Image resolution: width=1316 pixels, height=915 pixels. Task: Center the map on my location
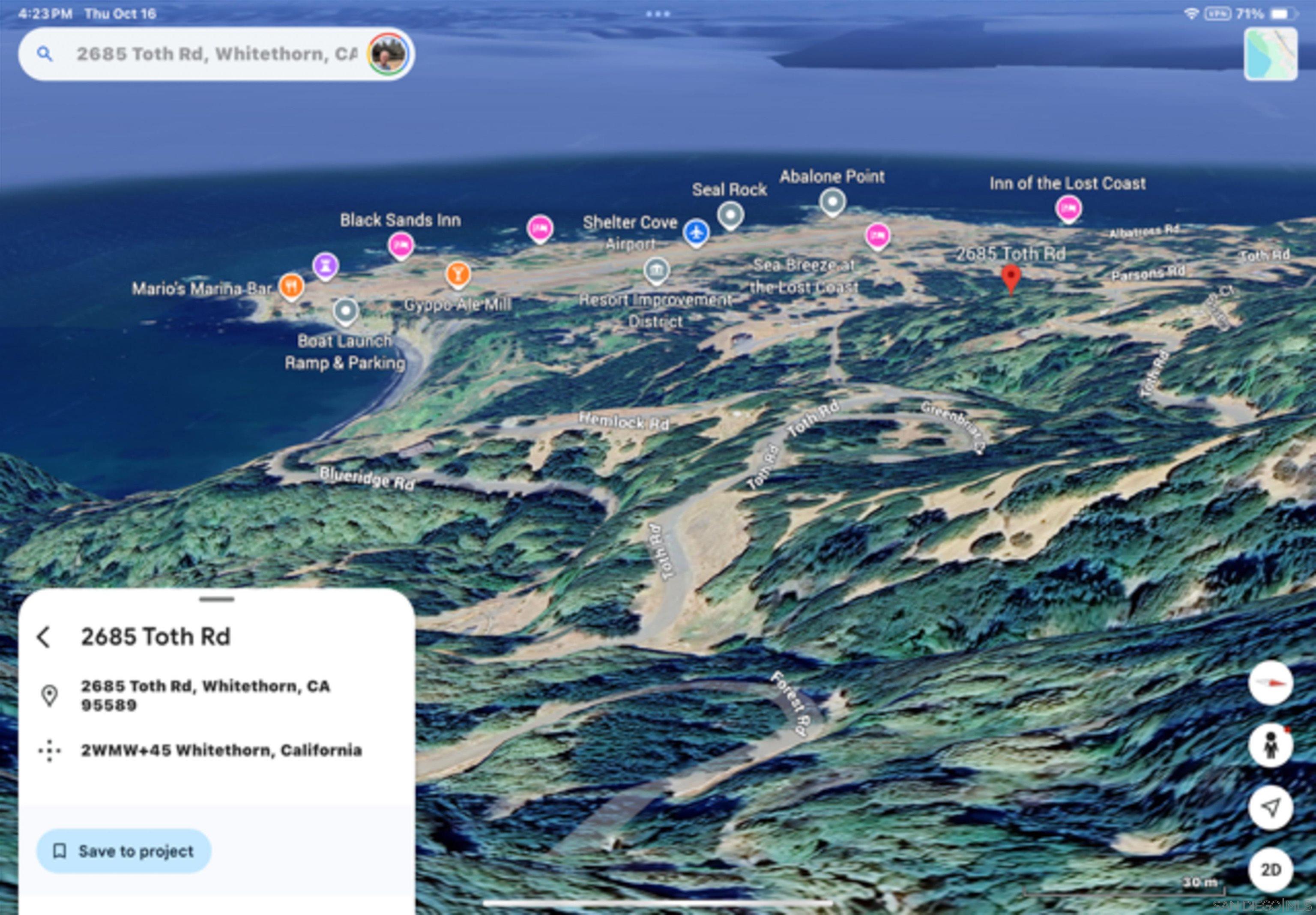pyautogui.click(x=1270, y=807)
